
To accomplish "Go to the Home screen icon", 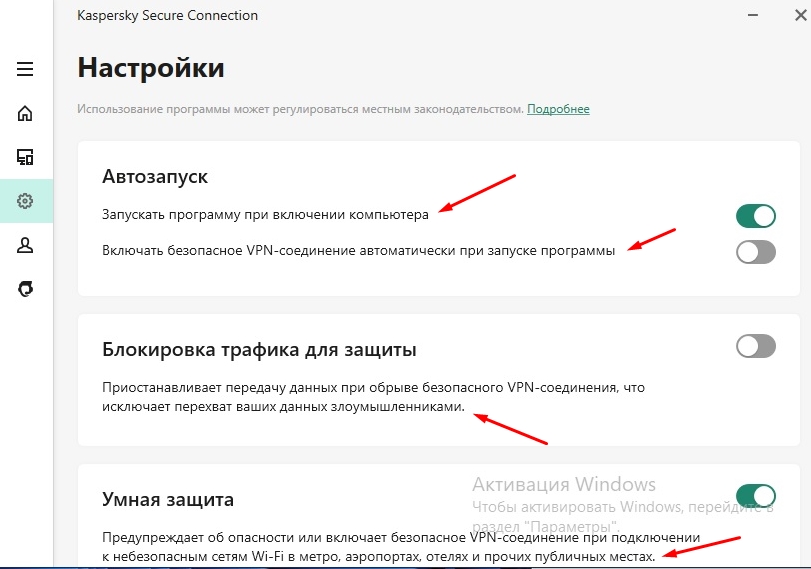I will tap(25, 113).
